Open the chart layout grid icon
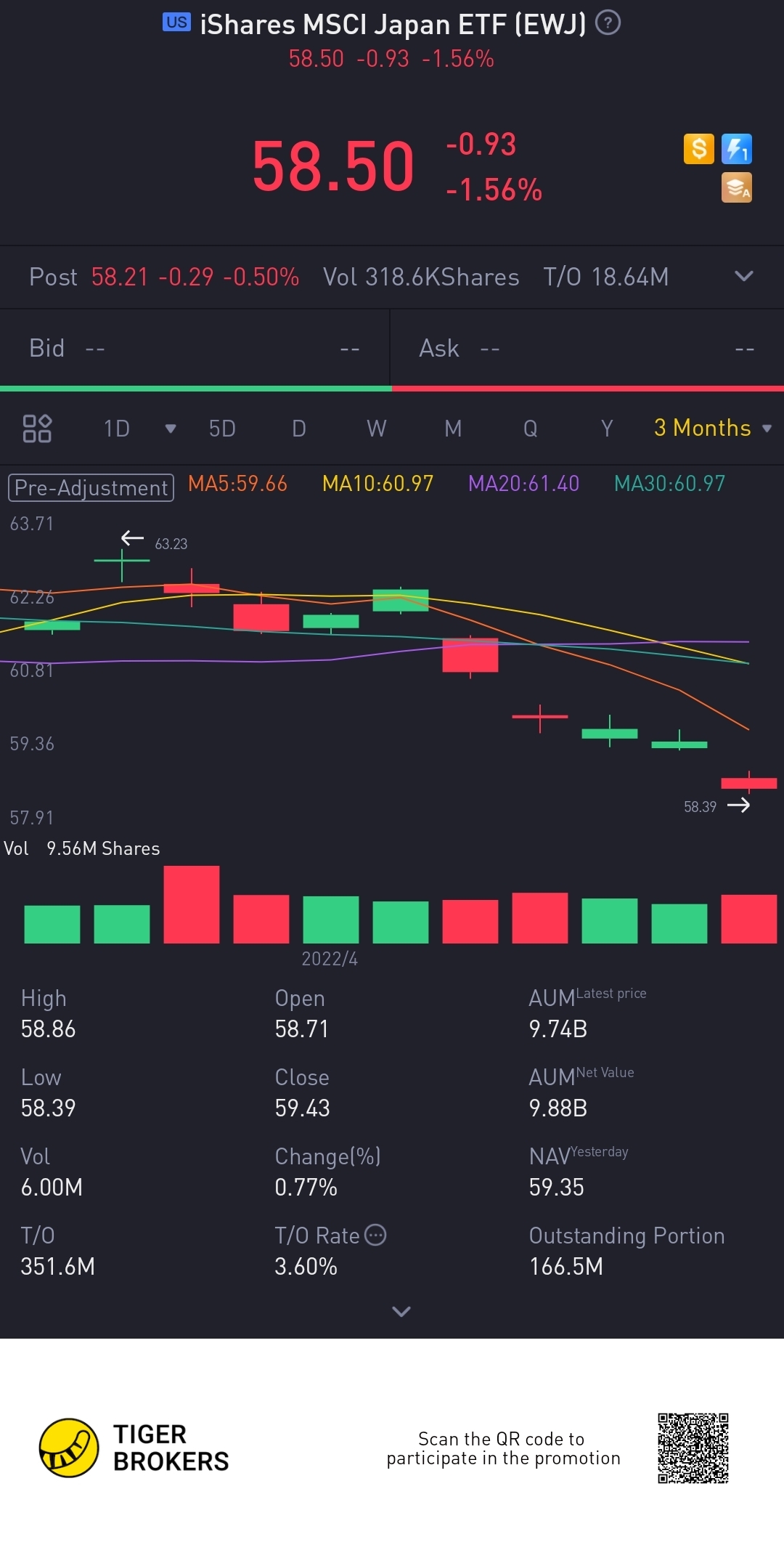This screenshot has height=1558, width=784. pos(37,429)
